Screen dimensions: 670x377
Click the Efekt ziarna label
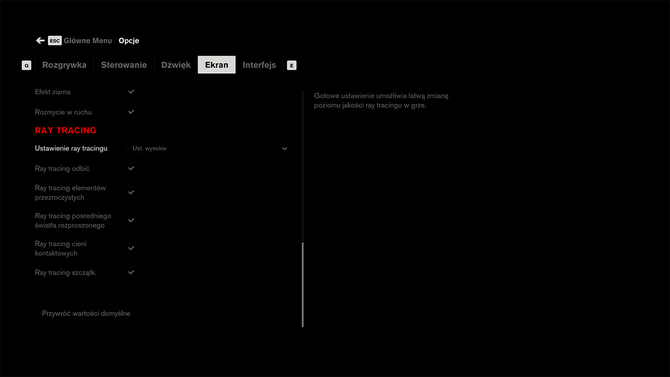pos(53,92)
